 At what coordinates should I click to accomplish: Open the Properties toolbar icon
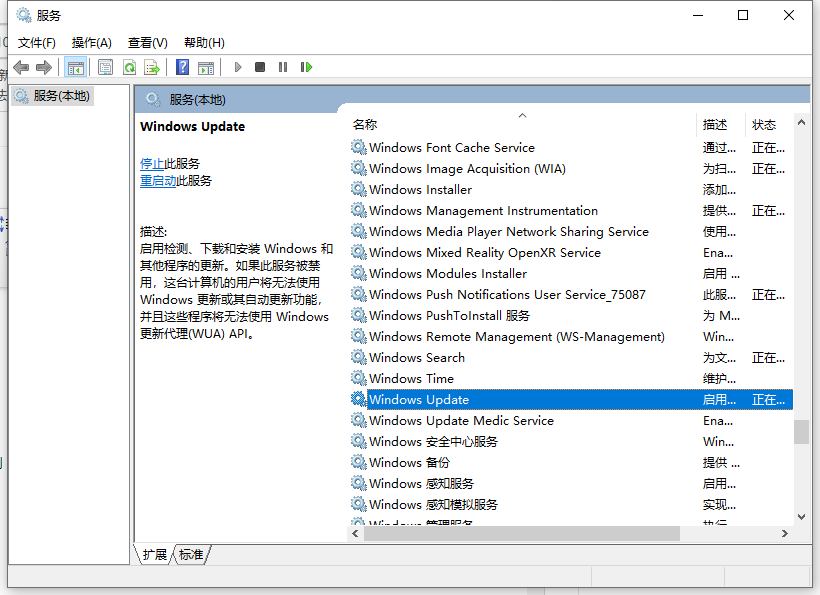(106, 67)
